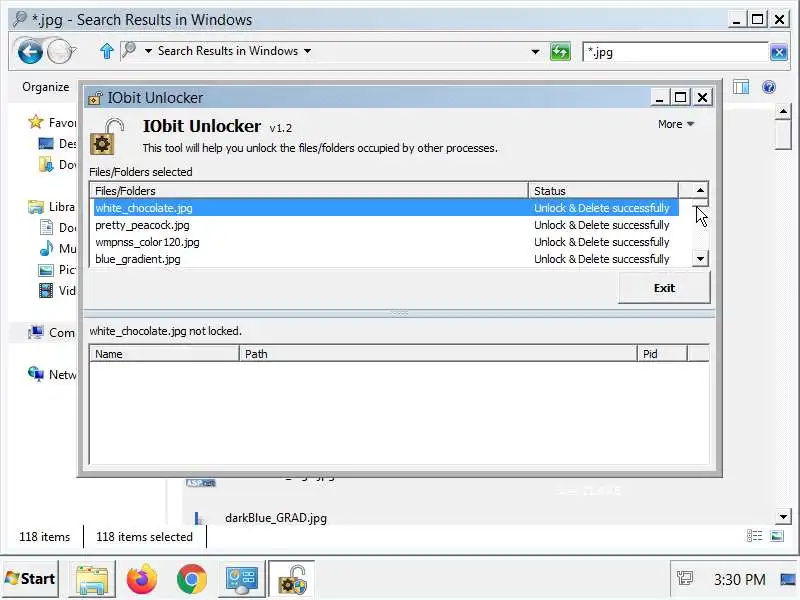Viewport: 800px width, 600px height.
Task: Click the IObit Unlocker padlock logo icon
Action: click(x=107, y=136)
